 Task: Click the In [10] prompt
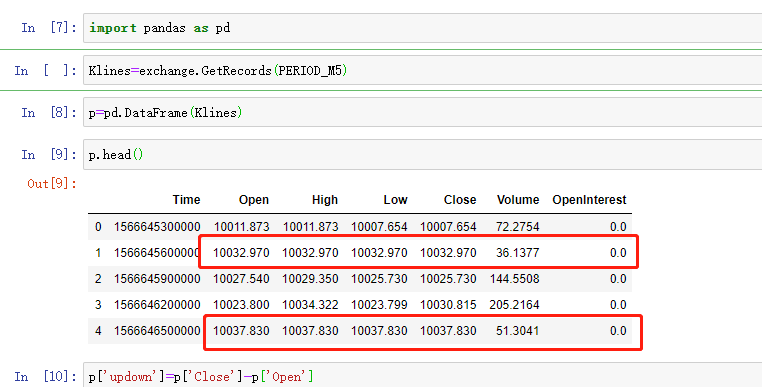[45, 377]
